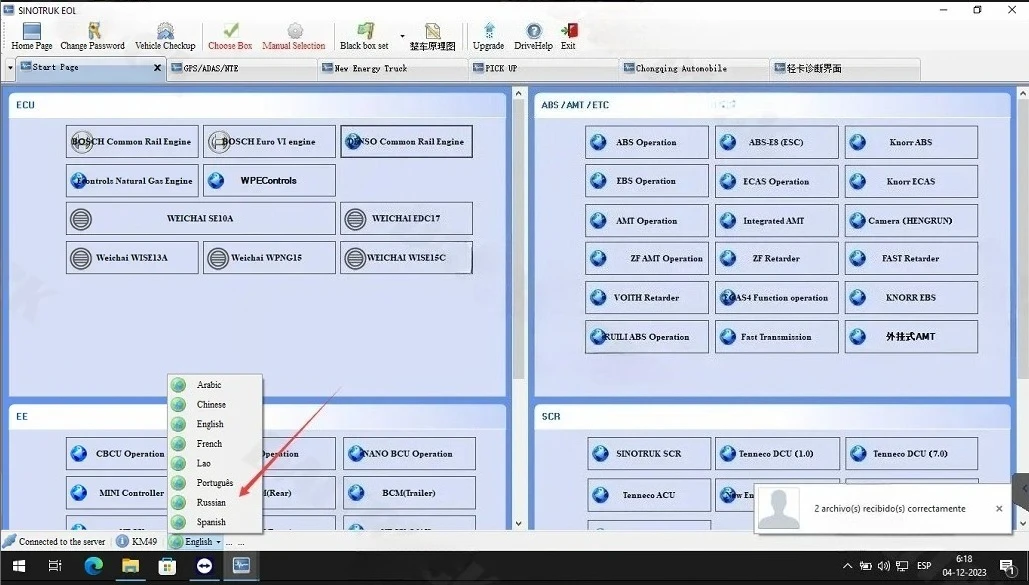
Task: Open DriveHelp
Action: 534,35
